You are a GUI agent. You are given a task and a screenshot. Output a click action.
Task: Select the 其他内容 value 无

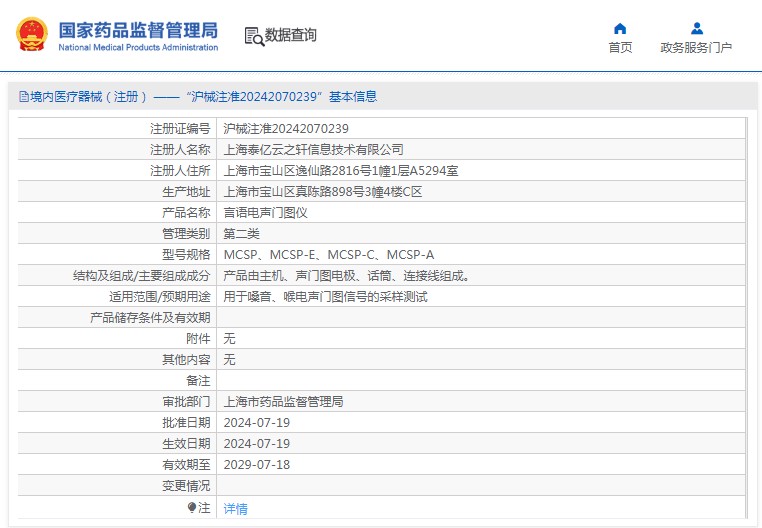229,359
